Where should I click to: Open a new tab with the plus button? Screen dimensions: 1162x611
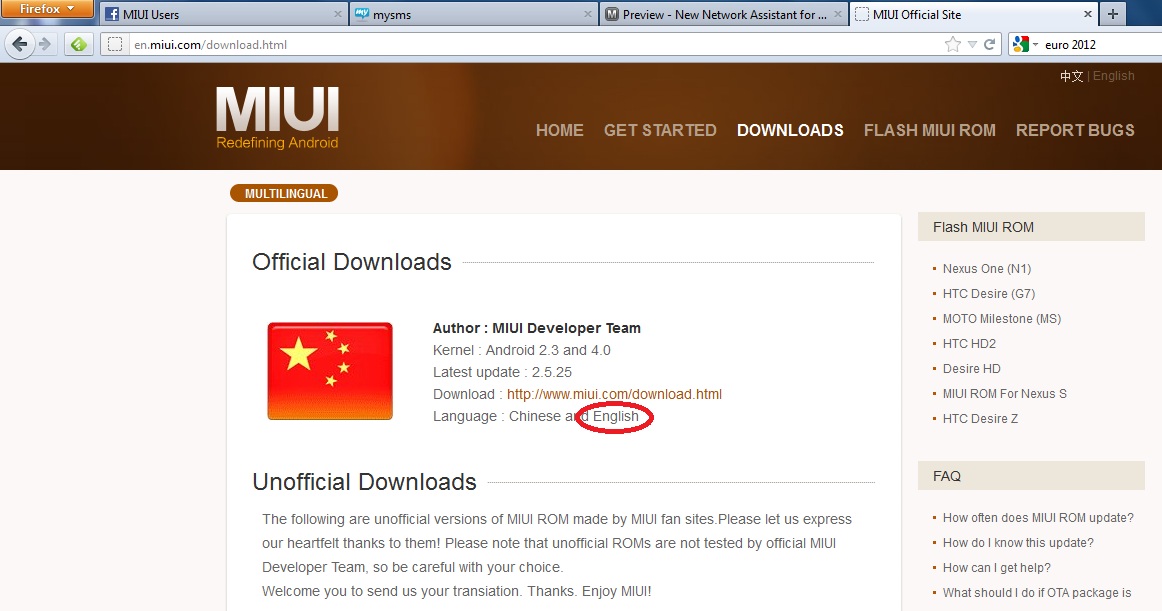(x=1112, y=14)
